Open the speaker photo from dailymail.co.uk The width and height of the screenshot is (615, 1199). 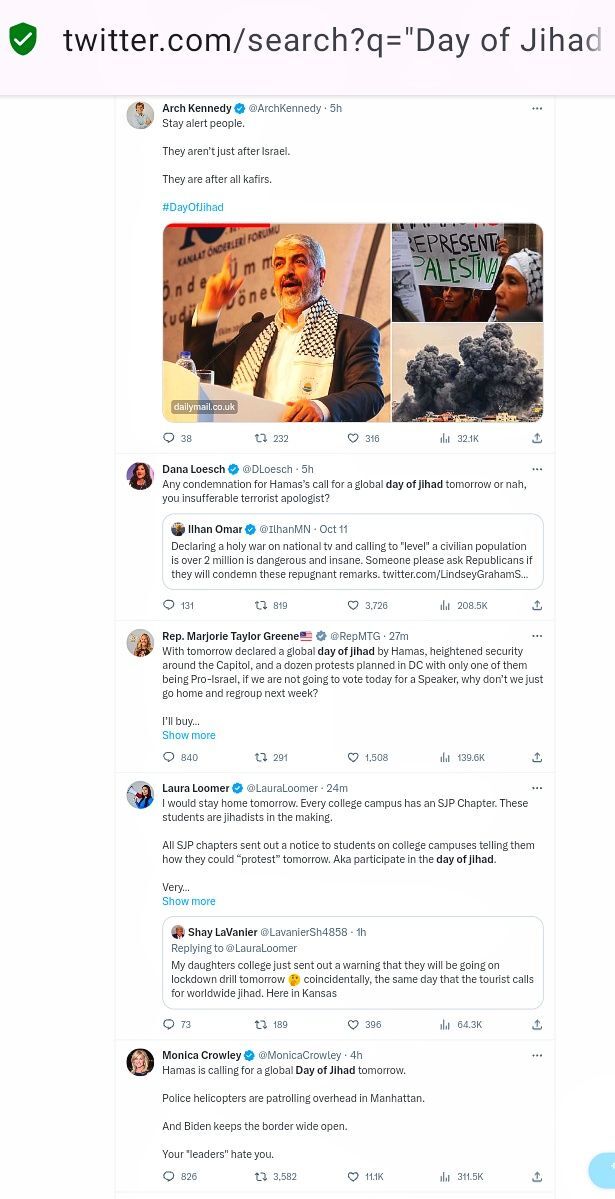[x=276, y=322]
